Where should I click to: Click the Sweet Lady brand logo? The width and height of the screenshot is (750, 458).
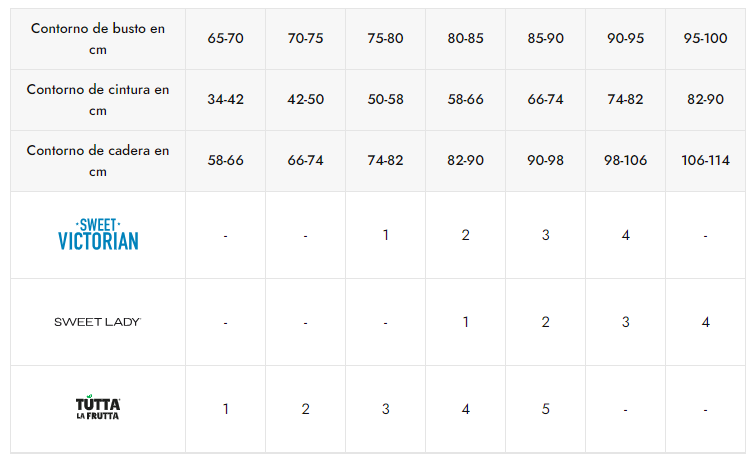coord(98,322)
